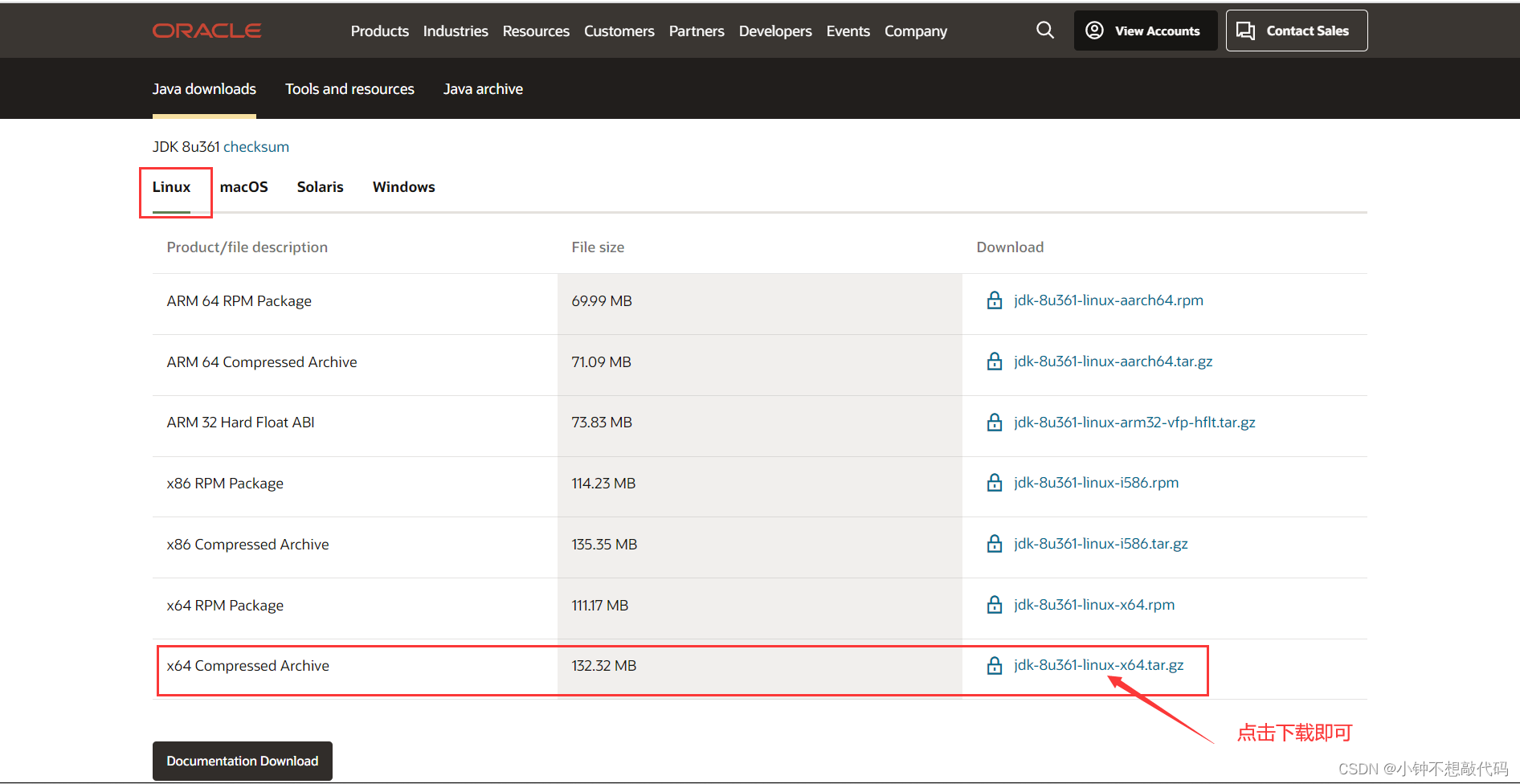Click the Contact Sales chat icon
Screen dimensions: 1520x784
coord(1245,31)
